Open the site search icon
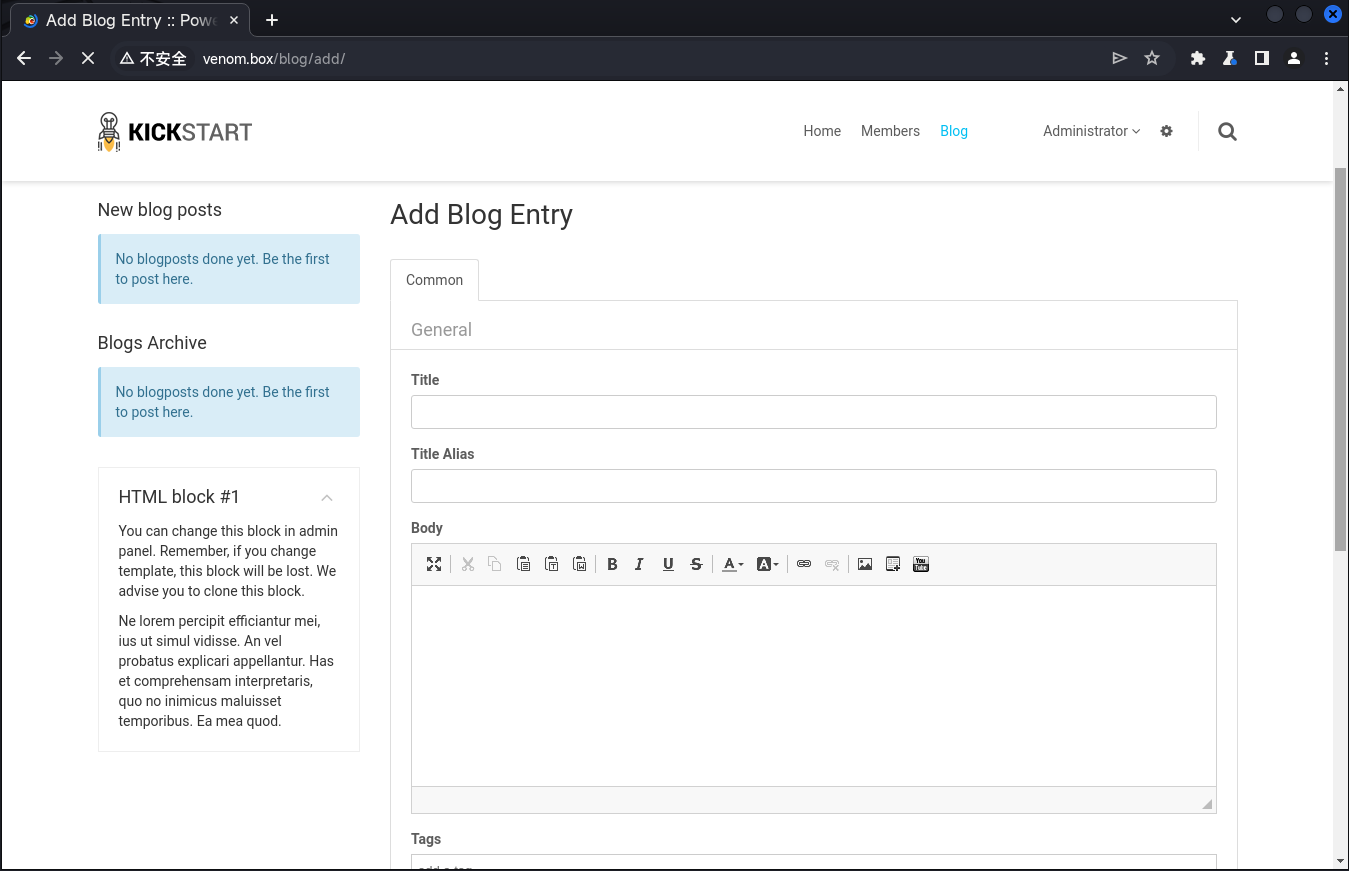Screen dimensions: 1349x871 [1227, 131]
